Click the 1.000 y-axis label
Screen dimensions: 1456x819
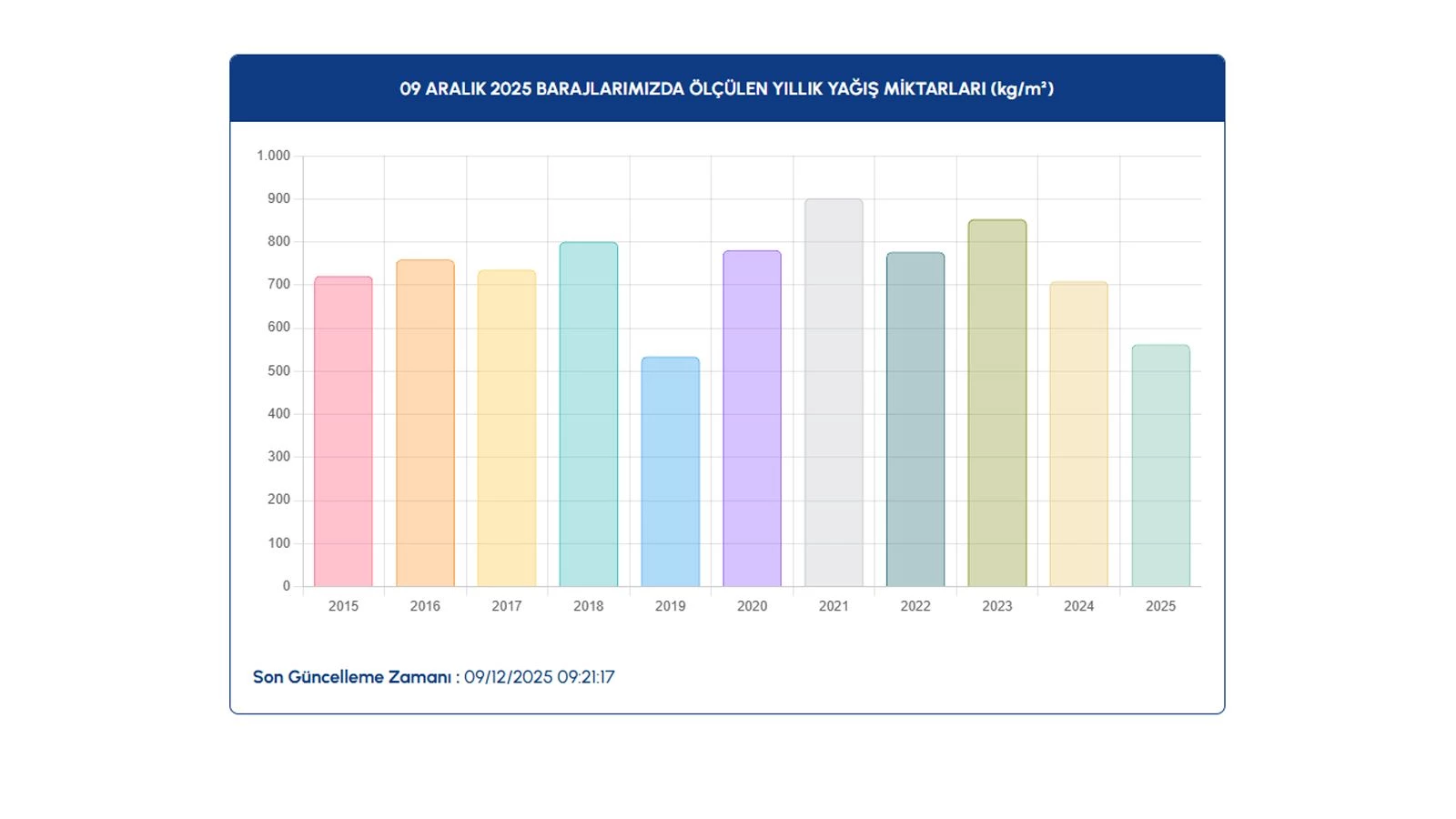point(273,156)
